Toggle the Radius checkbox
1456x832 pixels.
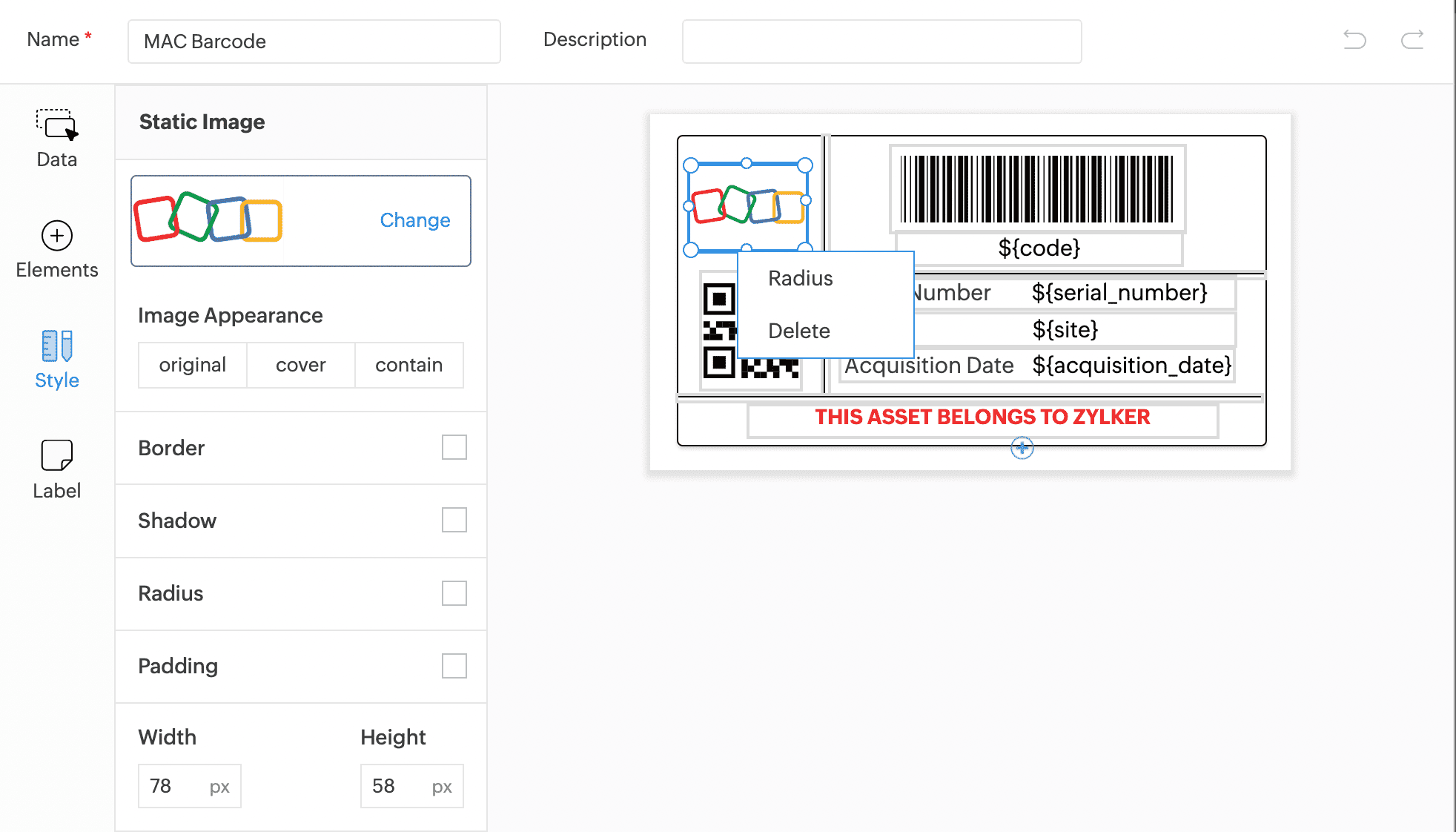(x=454, y=593)
